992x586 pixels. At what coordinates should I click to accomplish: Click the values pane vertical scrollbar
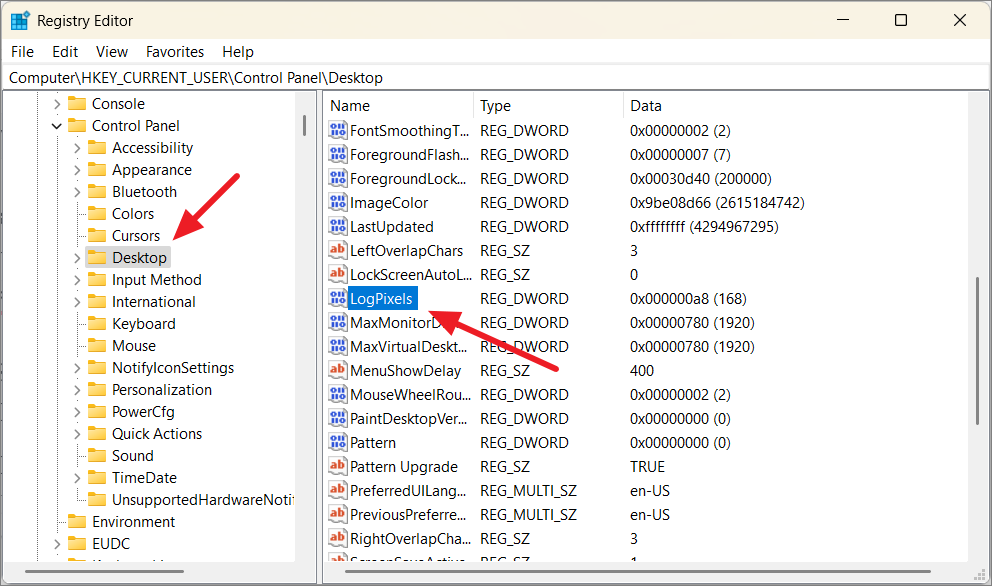[977, 351]
